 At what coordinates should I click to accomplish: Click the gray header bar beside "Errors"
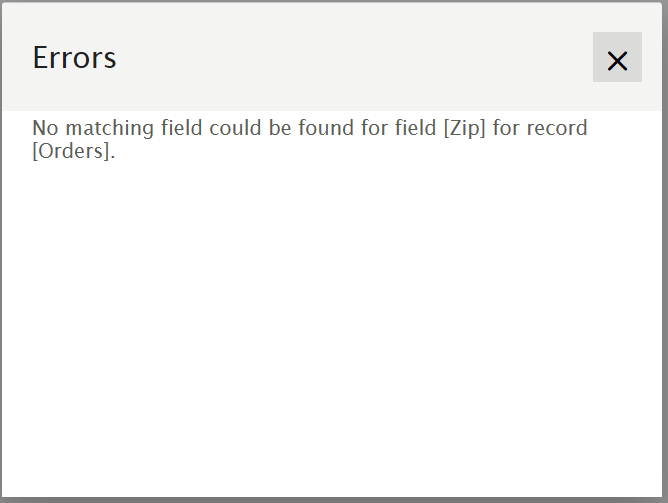(x=350, y=58)
